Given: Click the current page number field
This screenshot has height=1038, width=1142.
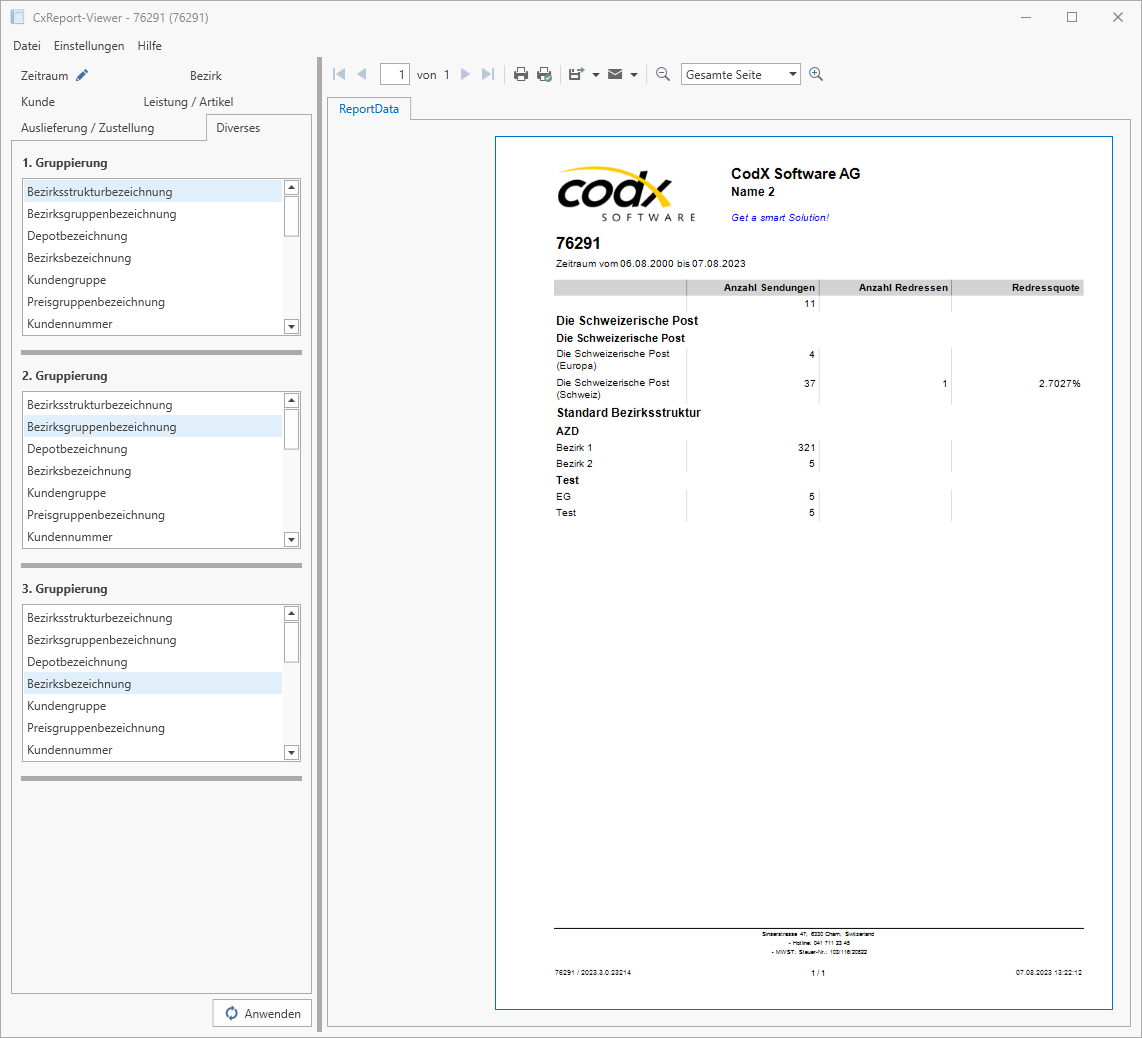Looking at the screenshot, I should click(x=395, y=74).
